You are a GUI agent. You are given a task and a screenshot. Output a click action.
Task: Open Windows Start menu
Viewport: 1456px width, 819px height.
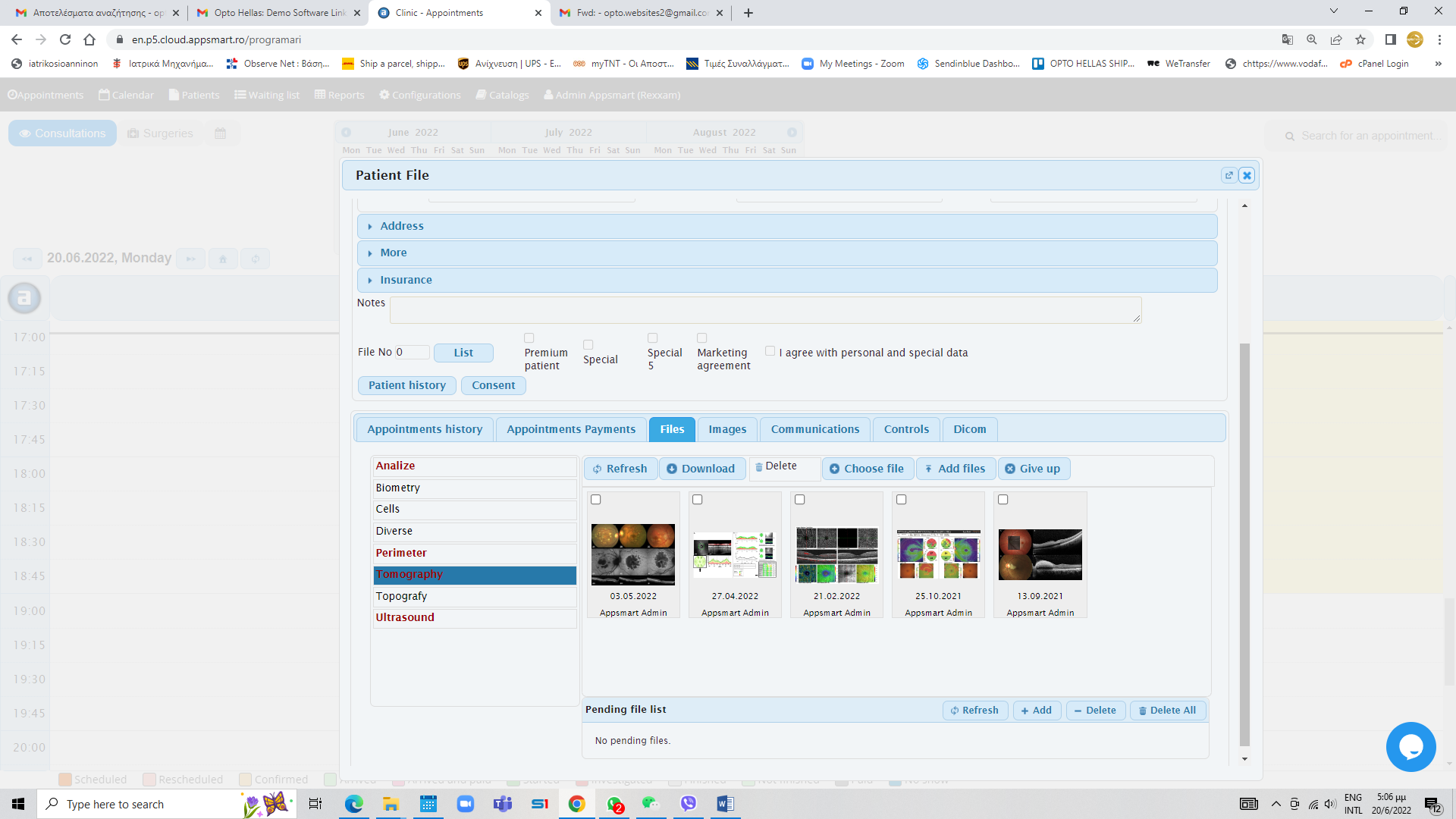pyautogui.click(x=18, y=804)
